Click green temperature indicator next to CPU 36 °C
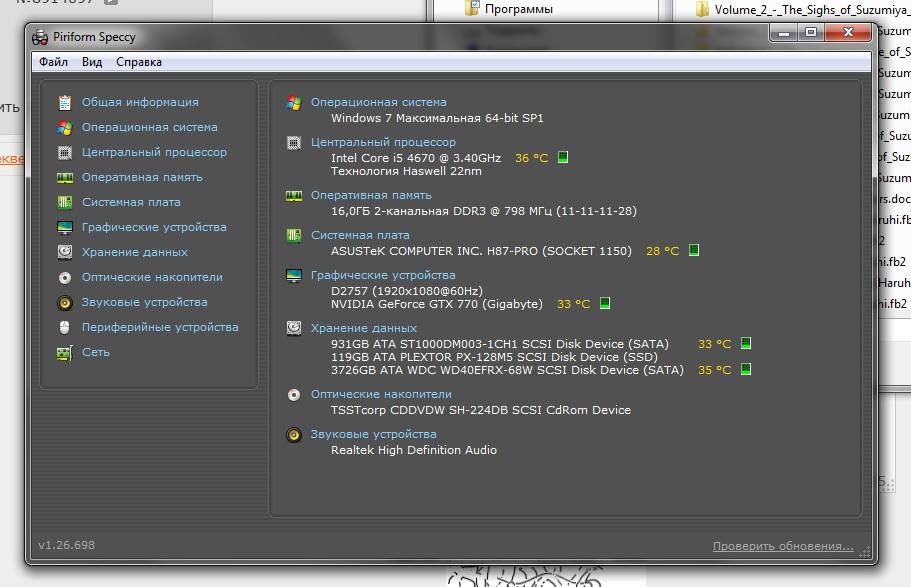Viewport: 911px width, 587px height. tap(563, 157)
